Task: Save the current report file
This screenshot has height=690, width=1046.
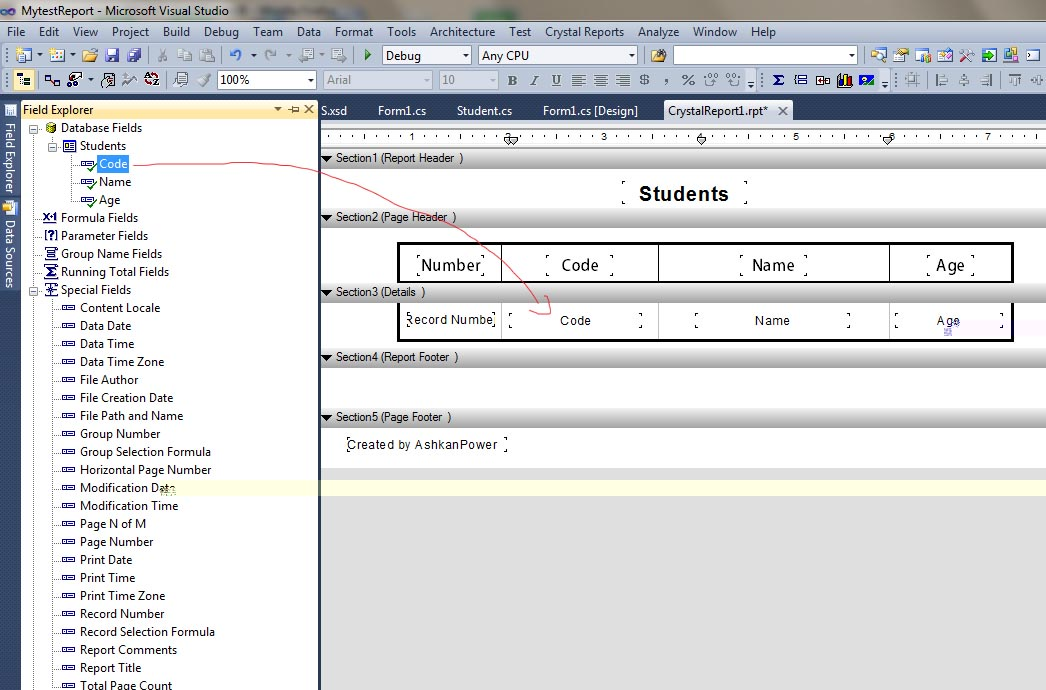Action: 112,55
